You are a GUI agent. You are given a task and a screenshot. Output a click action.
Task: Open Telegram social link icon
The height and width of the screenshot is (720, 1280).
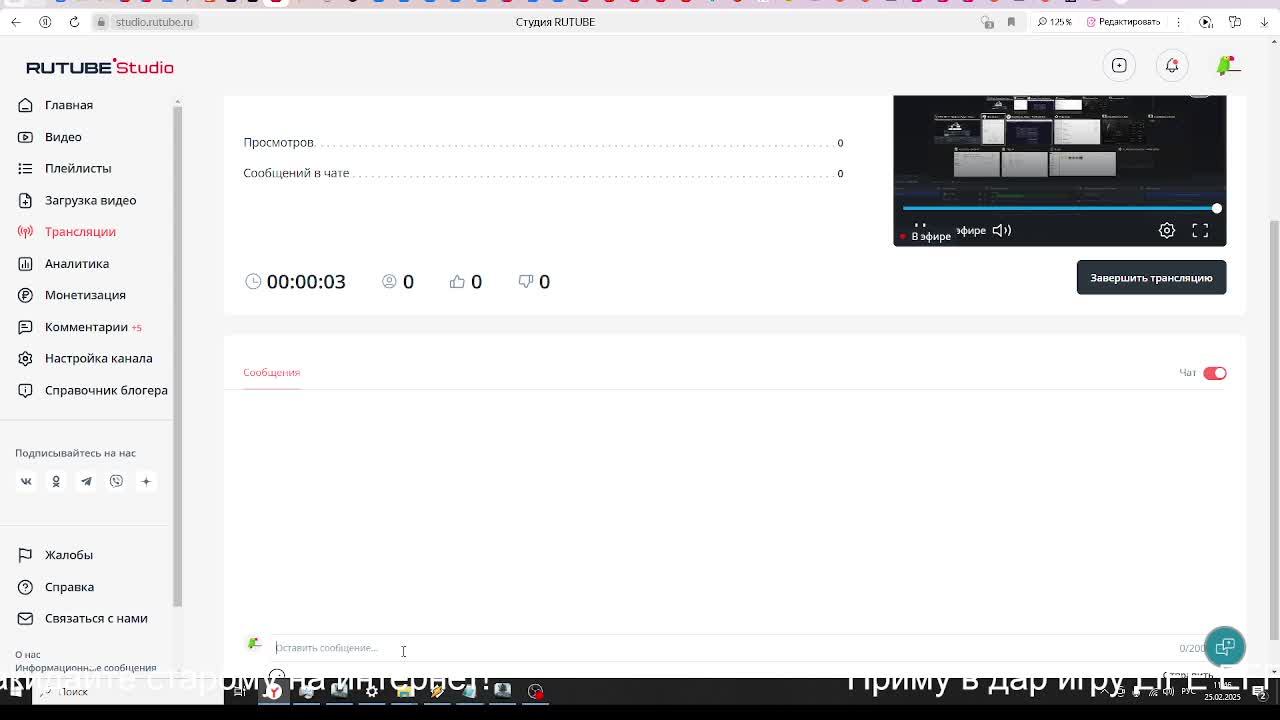click(x=86, y=482)
